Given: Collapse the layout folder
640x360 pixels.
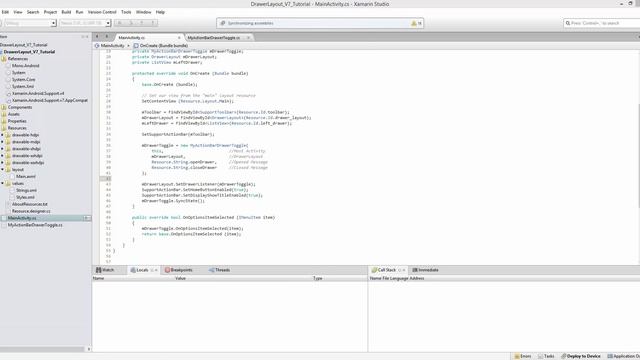Looking at the screenshot, I should (x=2, y=169).
